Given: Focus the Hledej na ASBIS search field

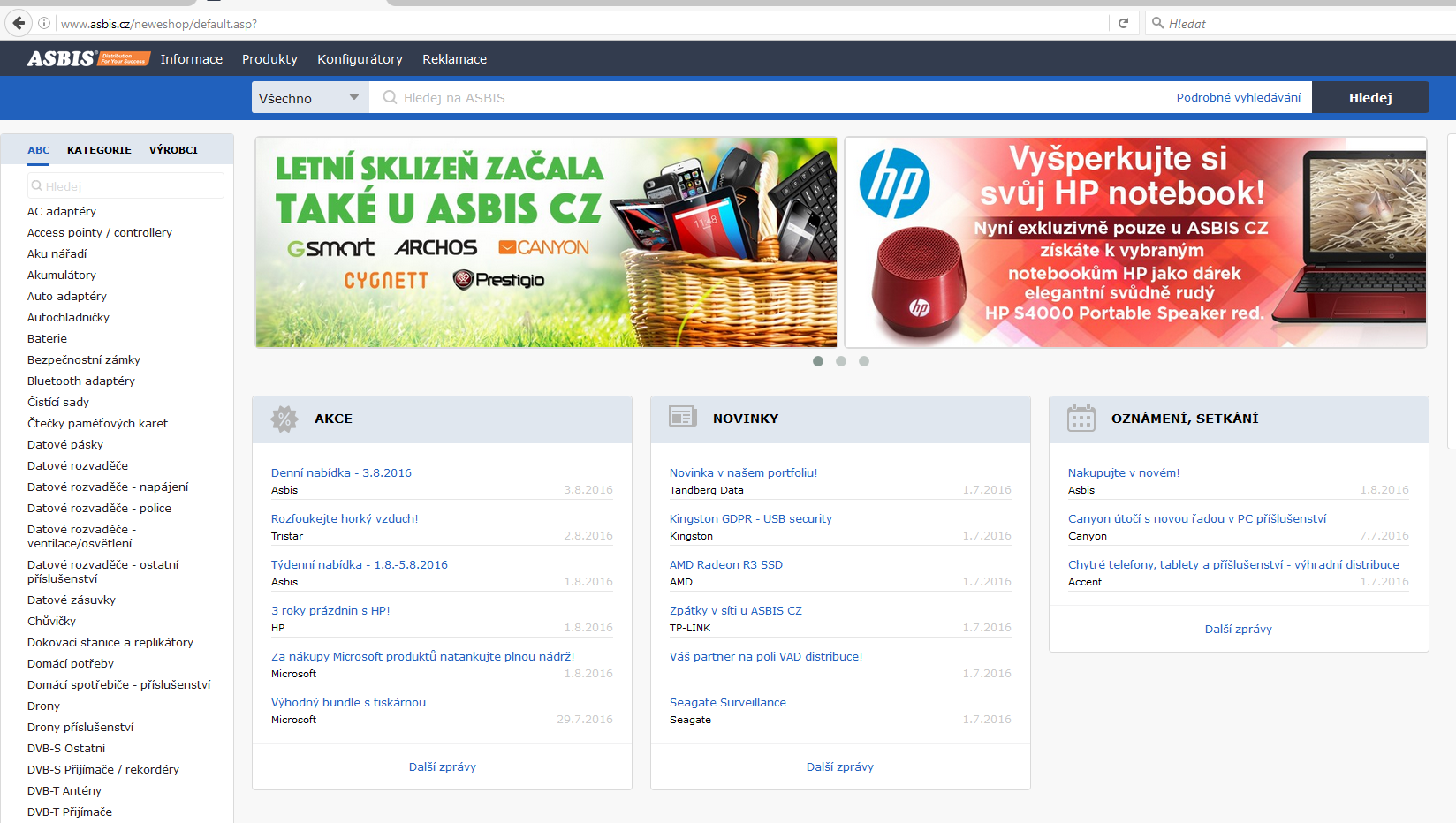Looking at the screenshot, I should click(773, 98).
